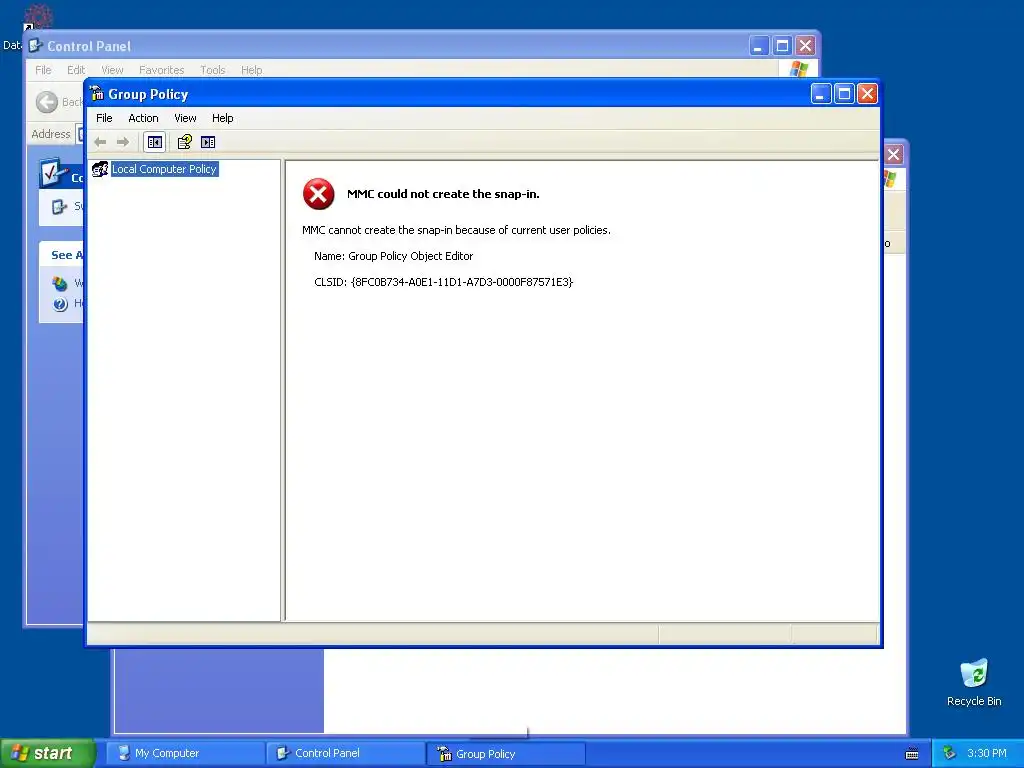Click the text 'MMC cannot create the snap-in because of current user policies.'
This screenshot has width=1024, height=768.
click(x=456, y=230)
